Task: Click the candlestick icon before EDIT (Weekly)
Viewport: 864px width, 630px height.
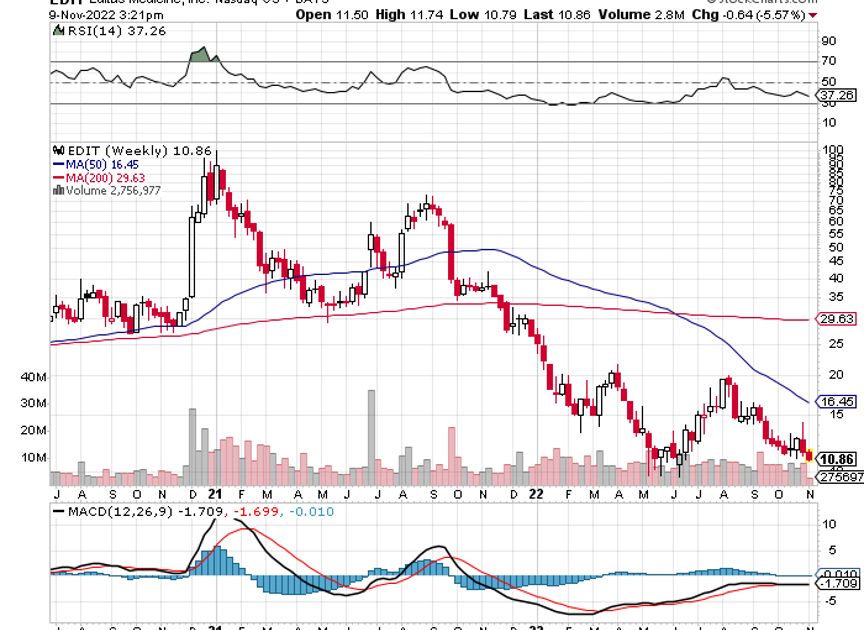Action: [58, 150]
